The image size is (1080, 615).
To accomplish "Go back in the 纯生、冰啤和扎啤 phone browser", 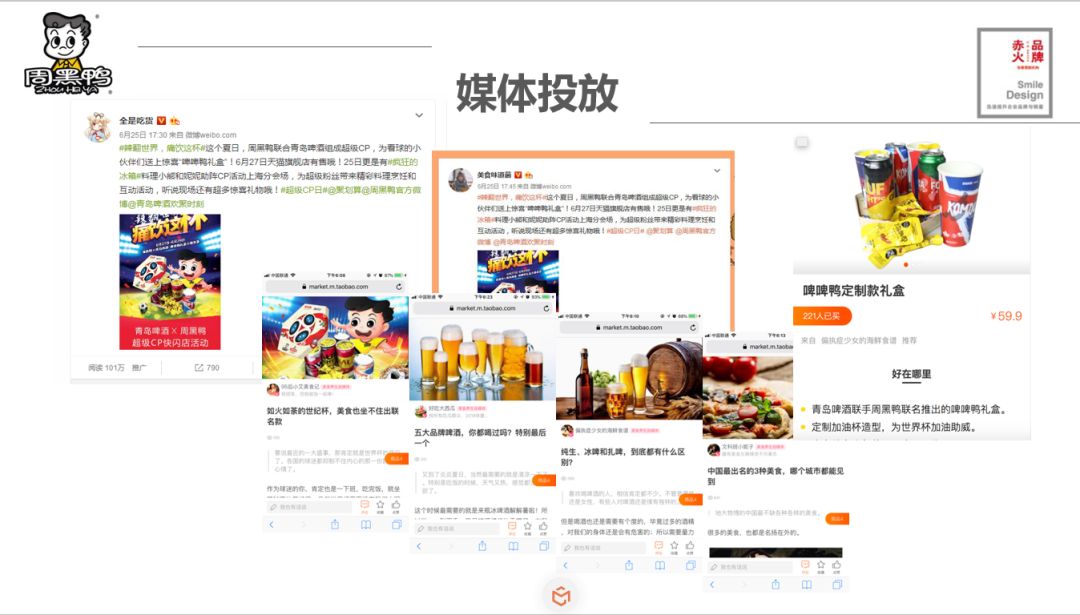I will click(565, 565).
